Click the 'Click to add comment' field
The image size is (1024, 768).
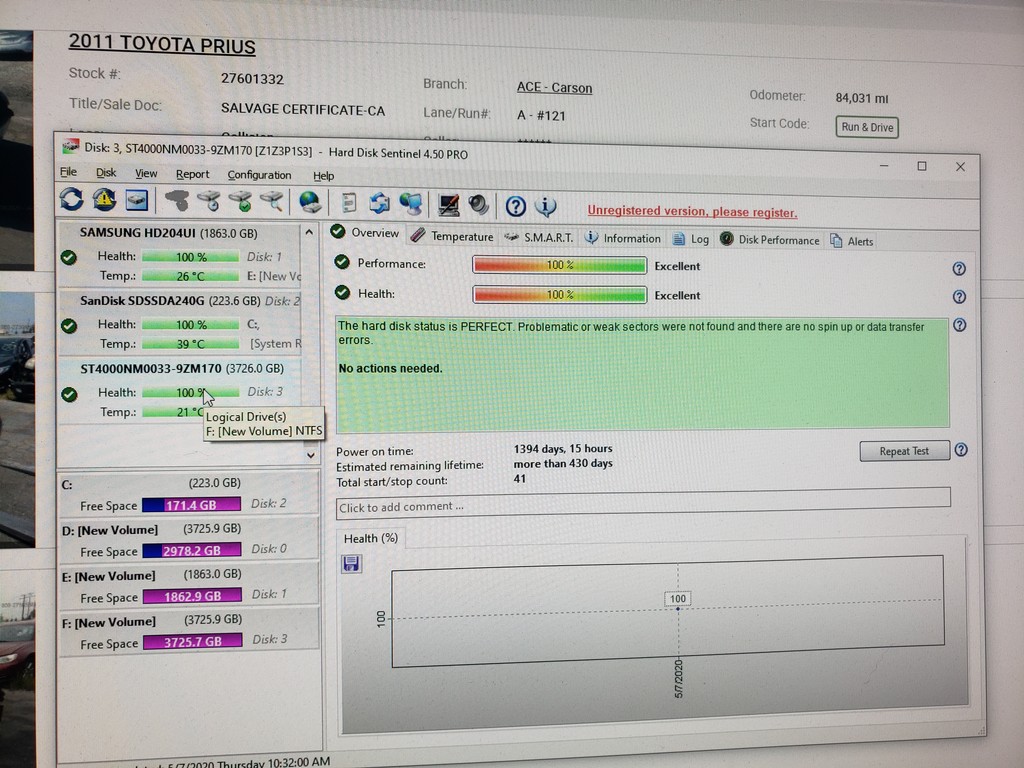pyautogui.click(x=643, y=504)
